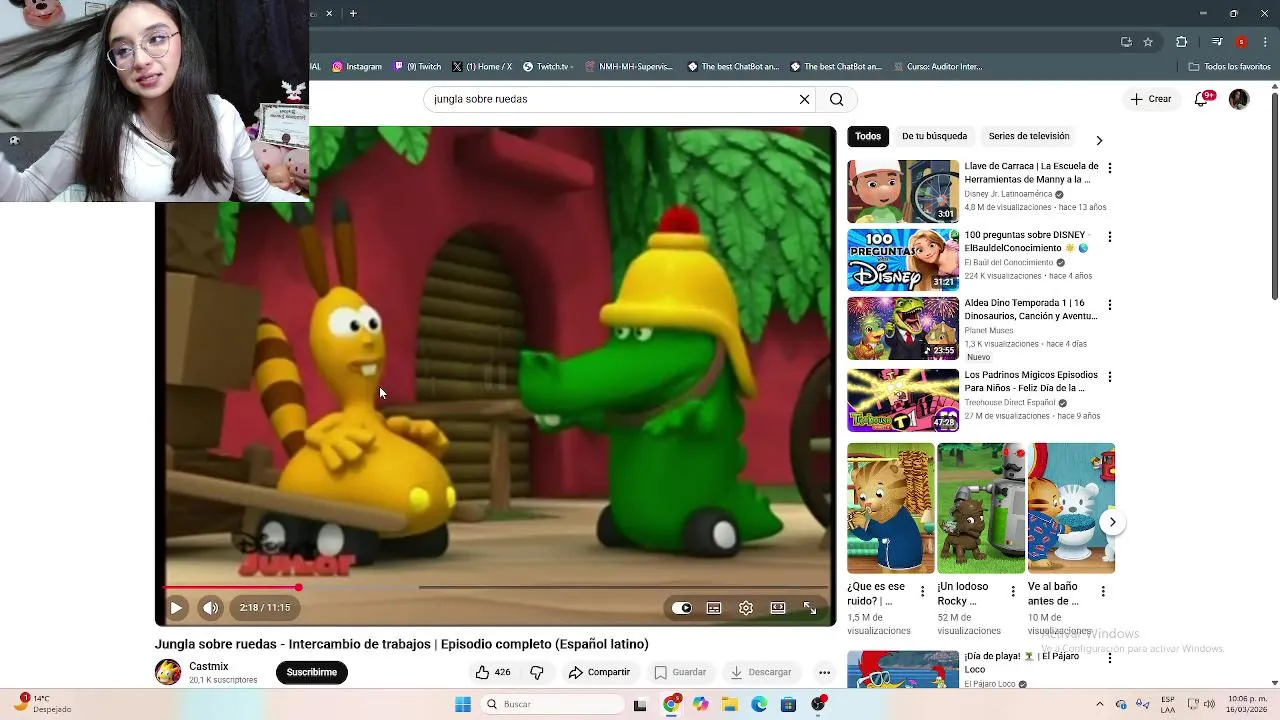Image resolution: width=1280 pixels, height=720 pixels.
Task: Dislike the video
Action: [537, 672]
